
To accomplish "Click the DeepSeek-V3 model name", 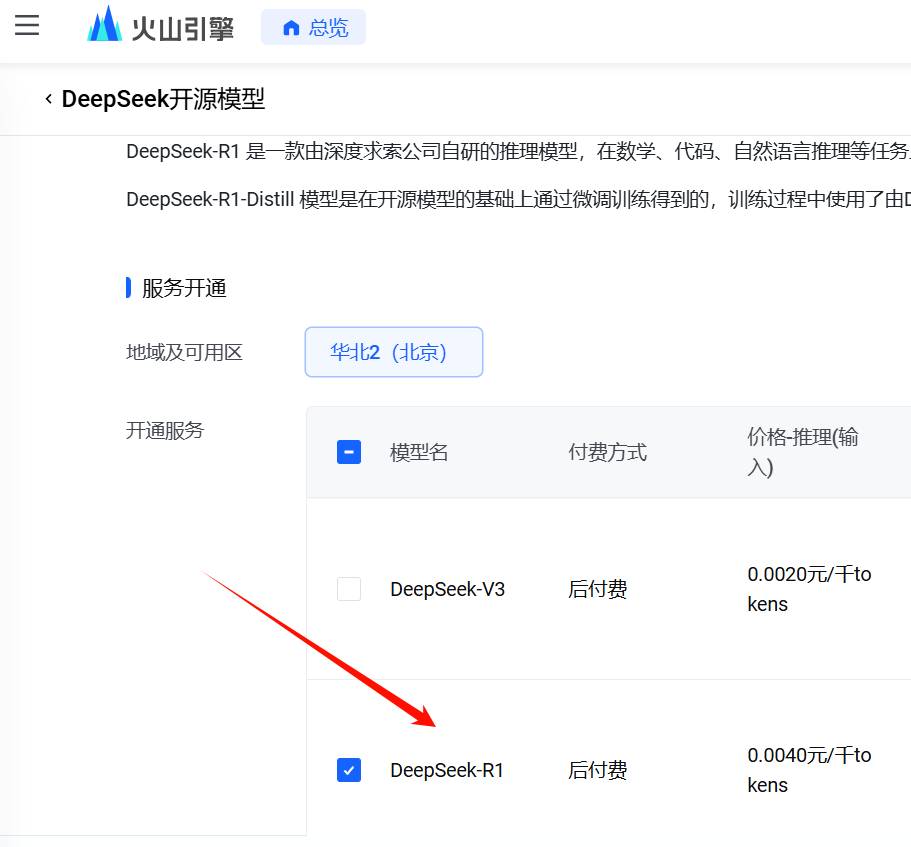I will click(x=447, y=589).
